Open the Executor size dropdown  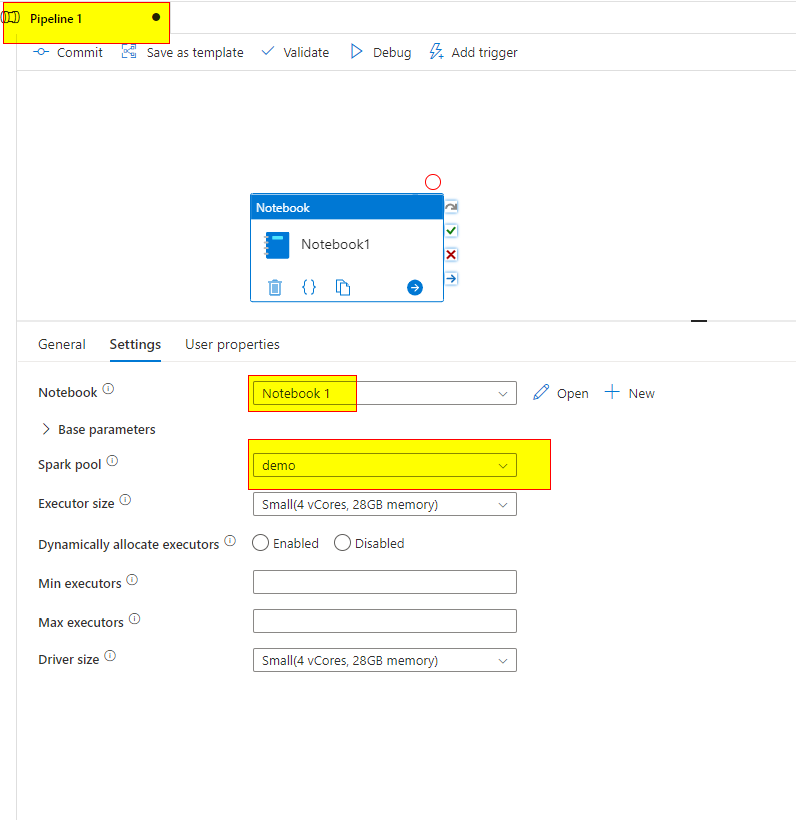pyautogui.click(x=384, y=504)
